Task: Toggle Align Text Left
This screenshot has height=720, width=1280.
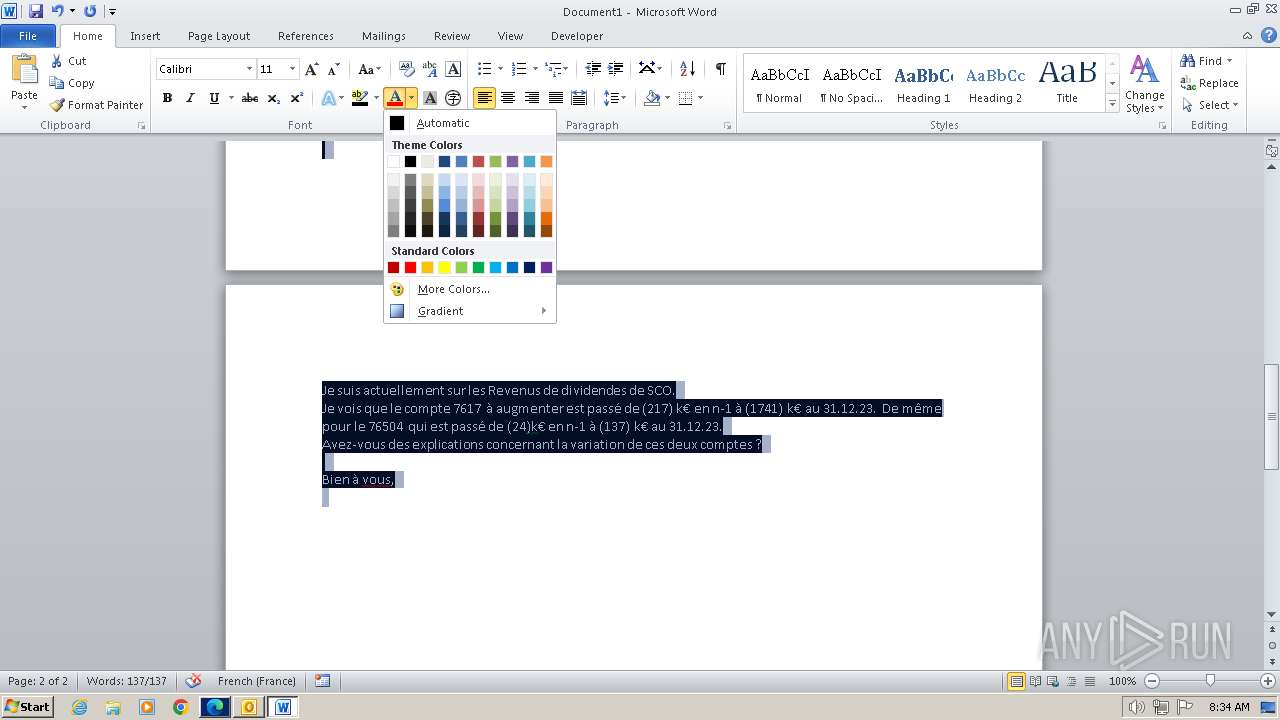Action: [x=485, y=98]
